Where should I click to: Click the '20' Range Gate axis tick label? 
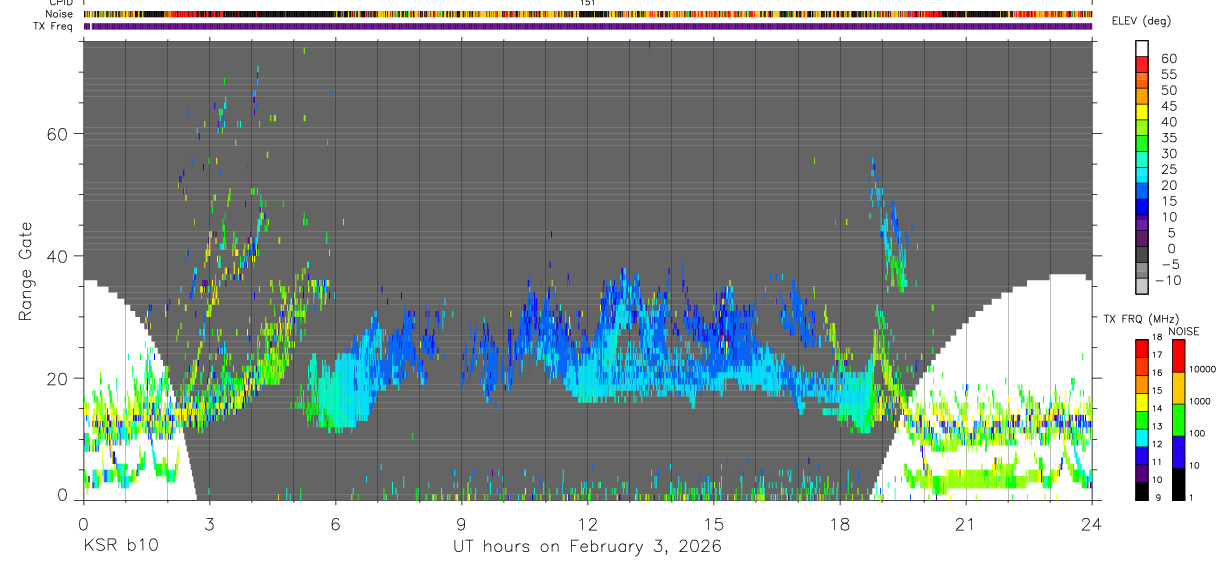pos(56,379)
